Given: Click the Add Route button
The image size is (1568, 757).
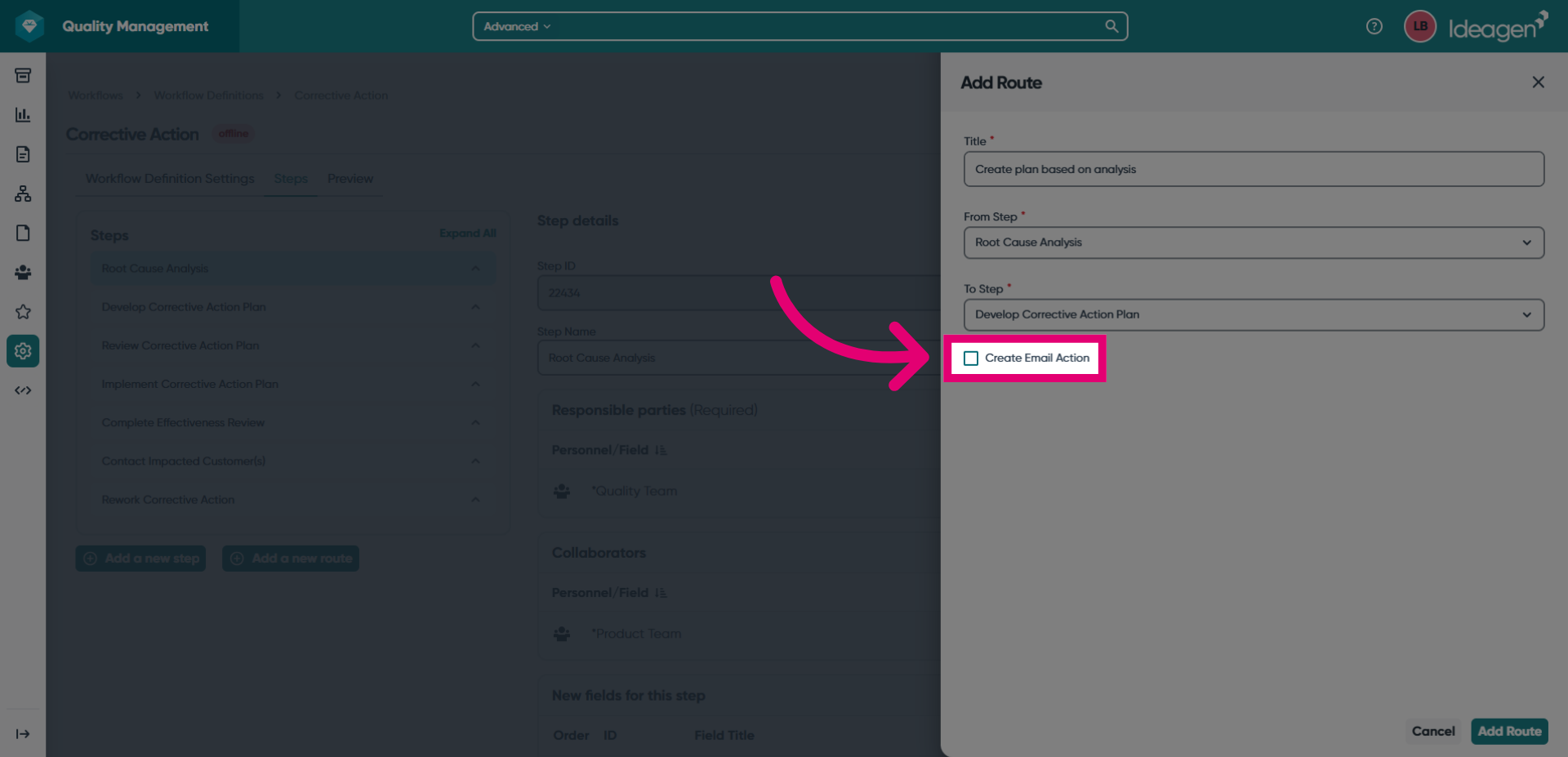Looking at the screenshot, I should pos(1509,732).
